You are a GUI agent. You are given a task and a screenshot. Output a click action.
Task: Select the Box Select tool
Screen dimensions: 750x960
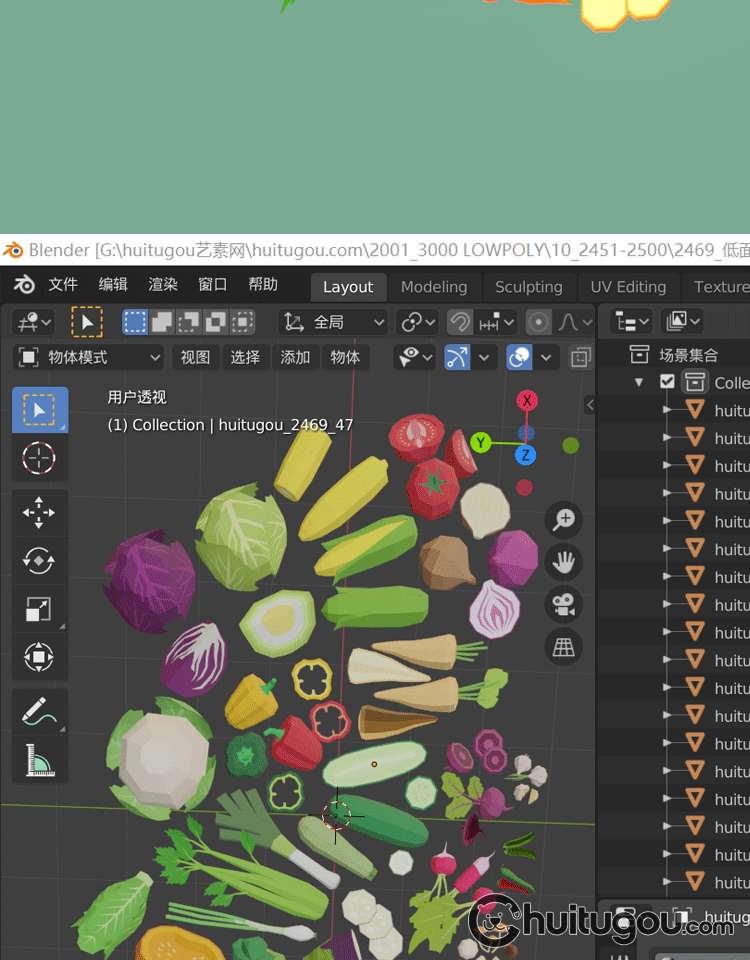tap(39, 410)
